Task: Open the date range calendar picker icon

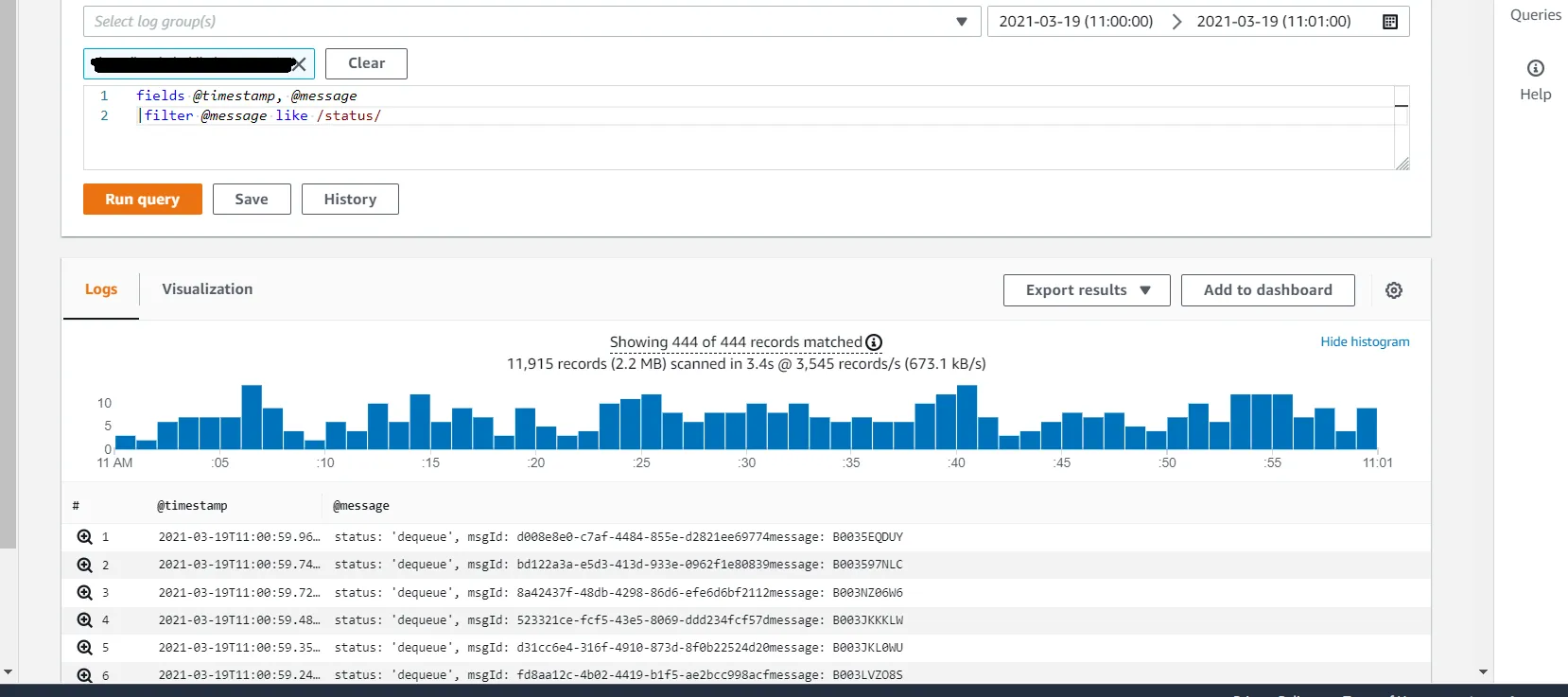Action: pos(1389,22)
